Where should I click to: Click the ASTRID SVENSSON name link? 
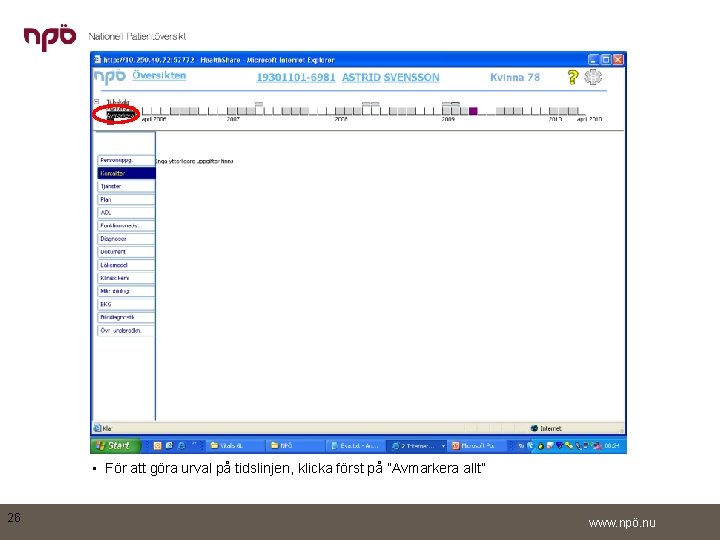pyautogui.click(x=390, y=78)
